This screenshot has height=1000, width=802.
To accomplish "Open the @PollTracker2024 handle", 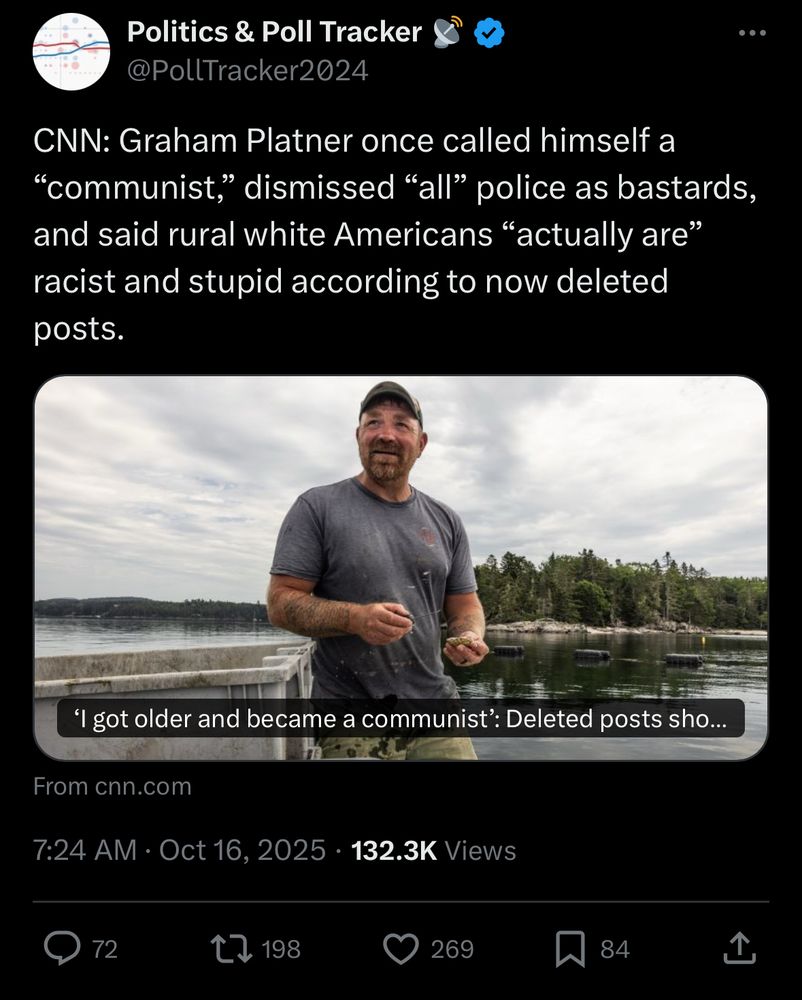I will 247,71.
